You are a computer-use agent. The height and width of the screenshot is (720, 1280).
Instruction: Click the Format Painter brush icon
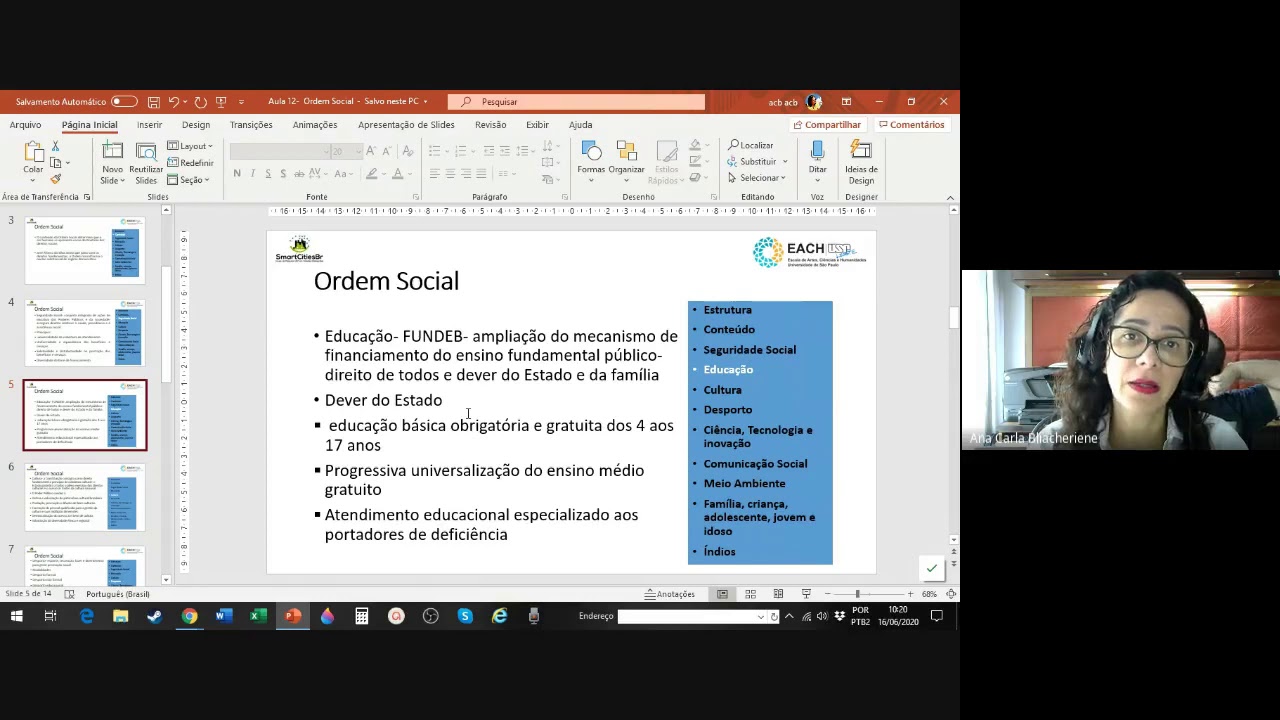coord(56,179)
